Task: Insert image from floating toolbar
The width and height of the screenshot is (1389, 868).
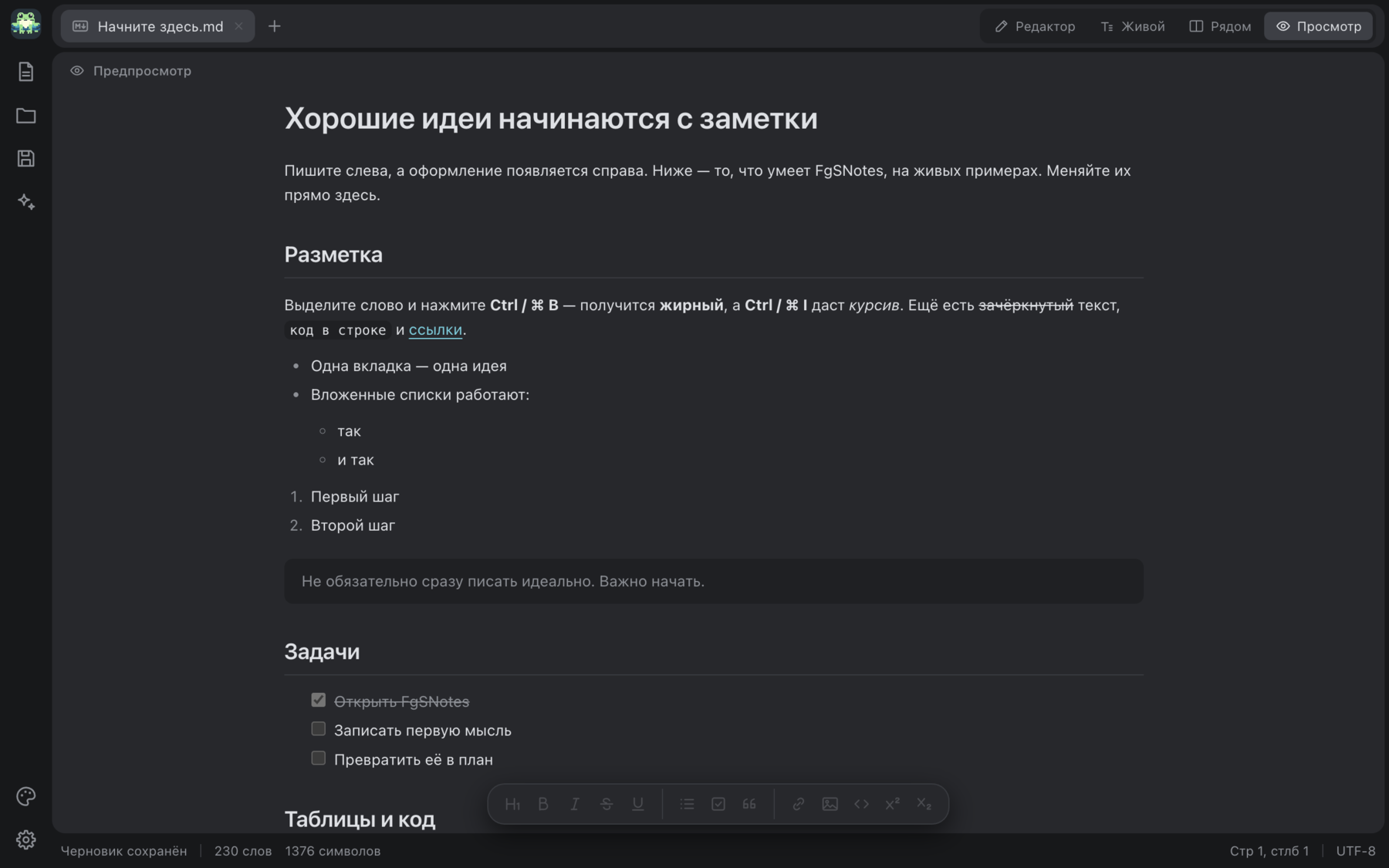Action: point(830,804)
